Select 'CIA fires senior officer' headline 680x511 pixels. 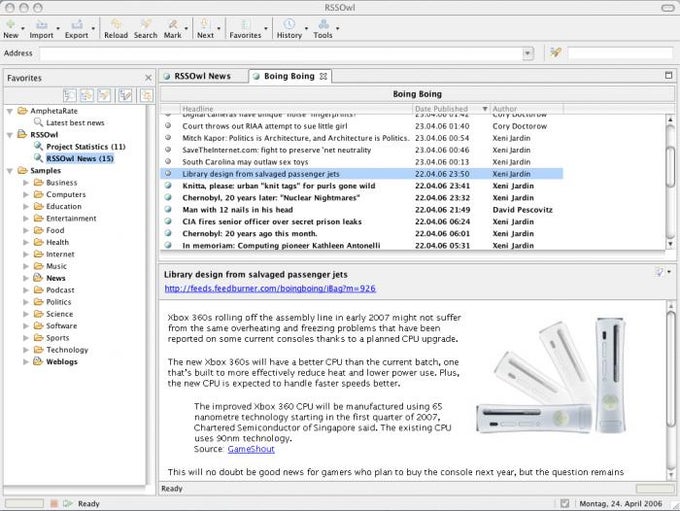(272, 222)
